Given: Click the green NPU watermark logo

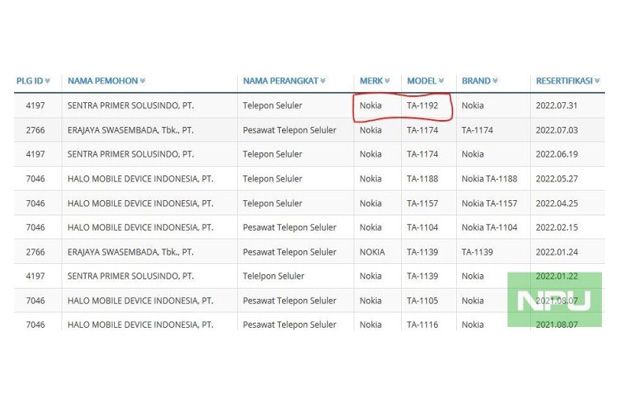Looking at the screenshot, I should (554, 299).
